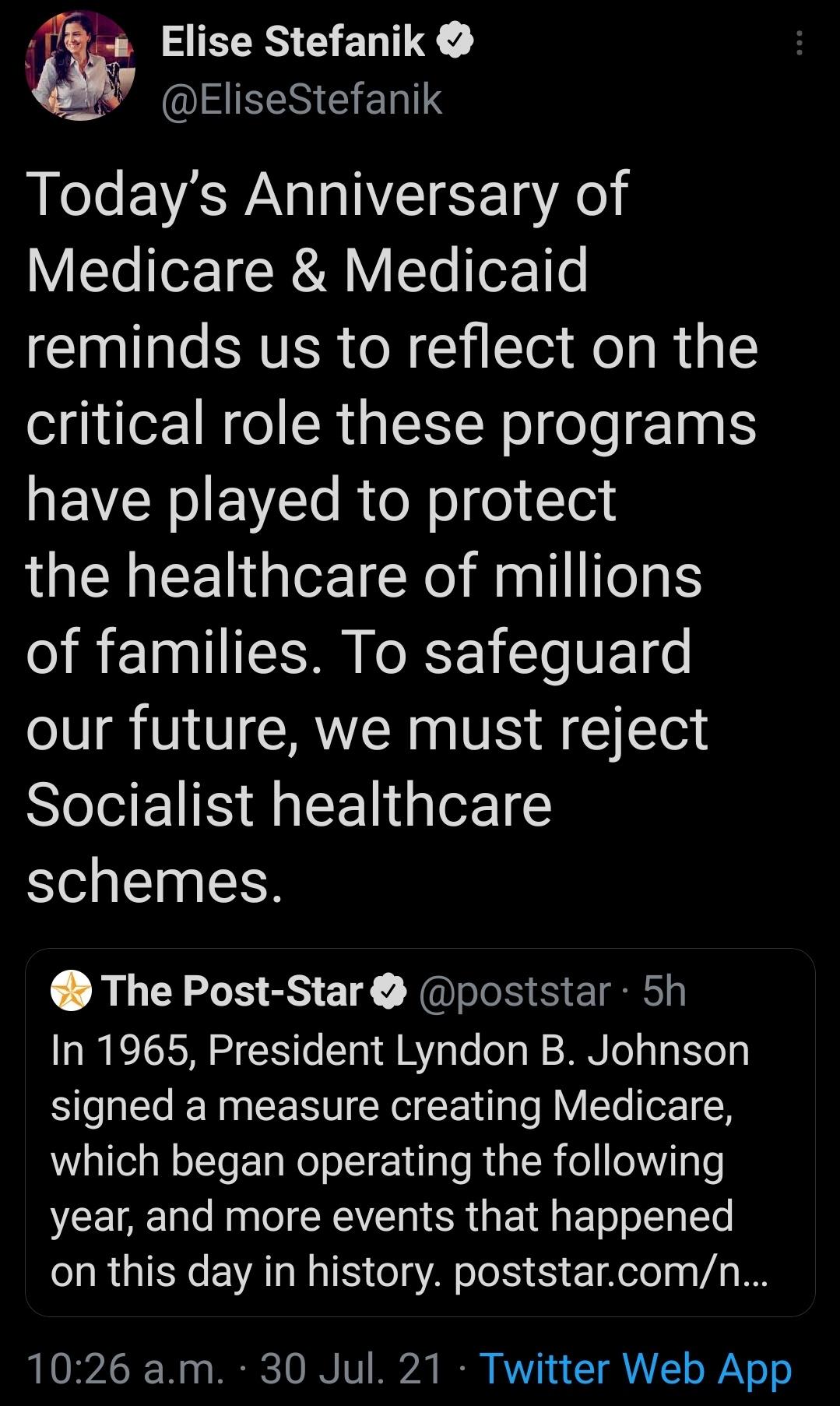Click "Medicare & Medicaid" in the main tweet
Viewport: 840px width, 1406px height.
click(308, 270)
